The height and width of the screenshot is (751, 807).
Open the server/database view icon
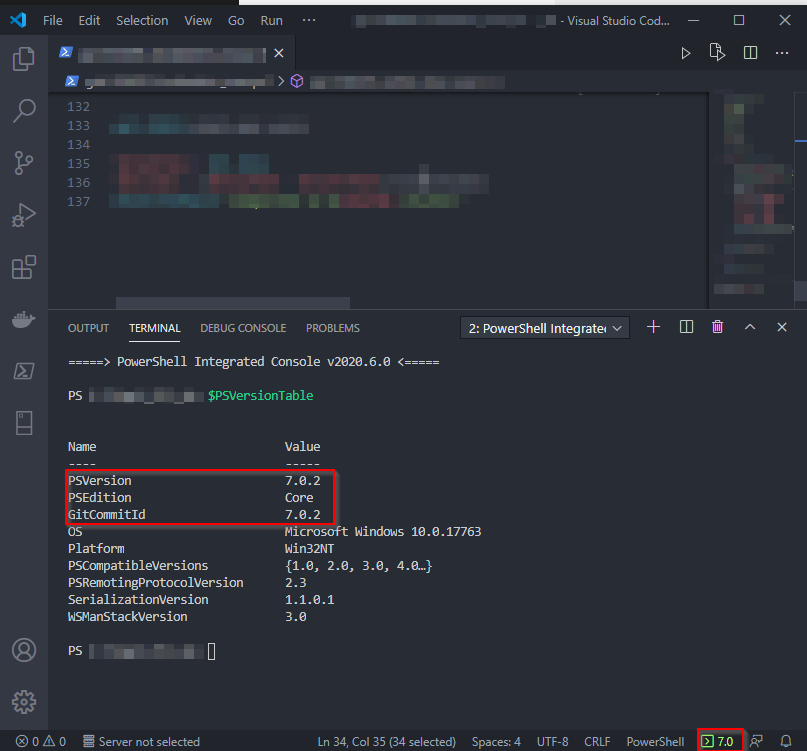click(24, 423)
